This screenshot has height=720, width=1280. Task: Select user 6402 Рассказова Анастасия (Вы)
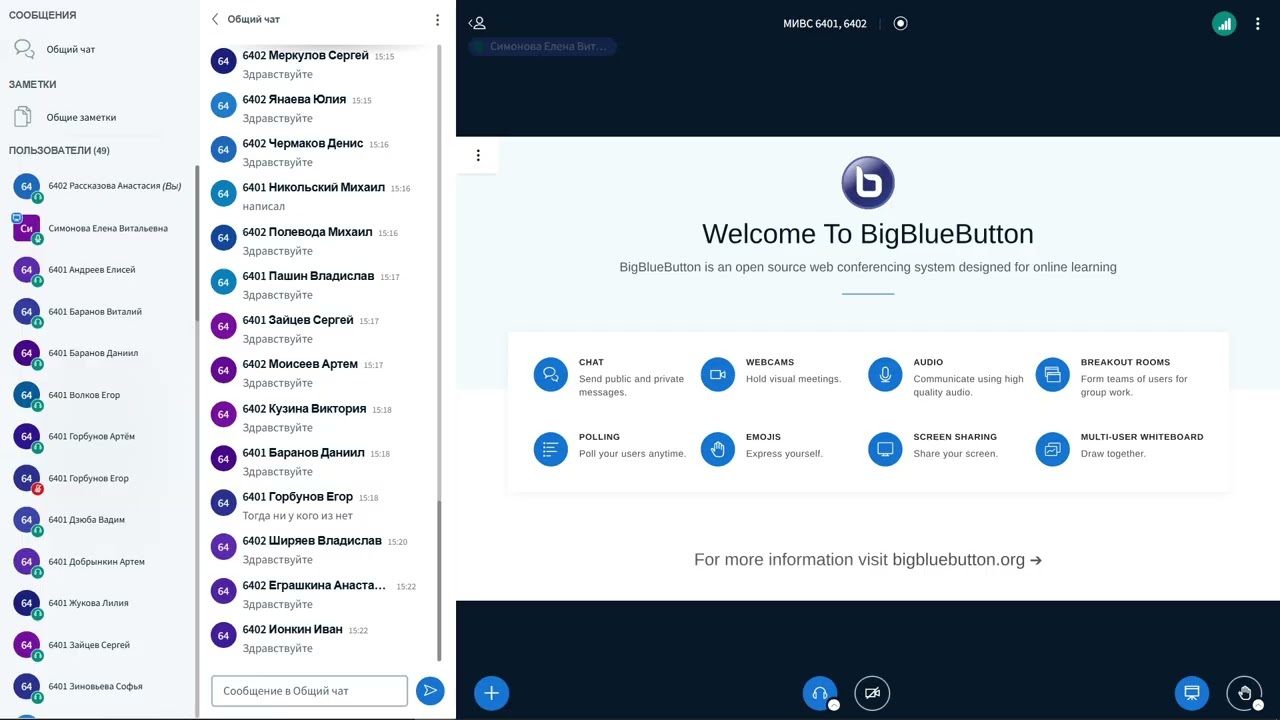coord(100,186)
